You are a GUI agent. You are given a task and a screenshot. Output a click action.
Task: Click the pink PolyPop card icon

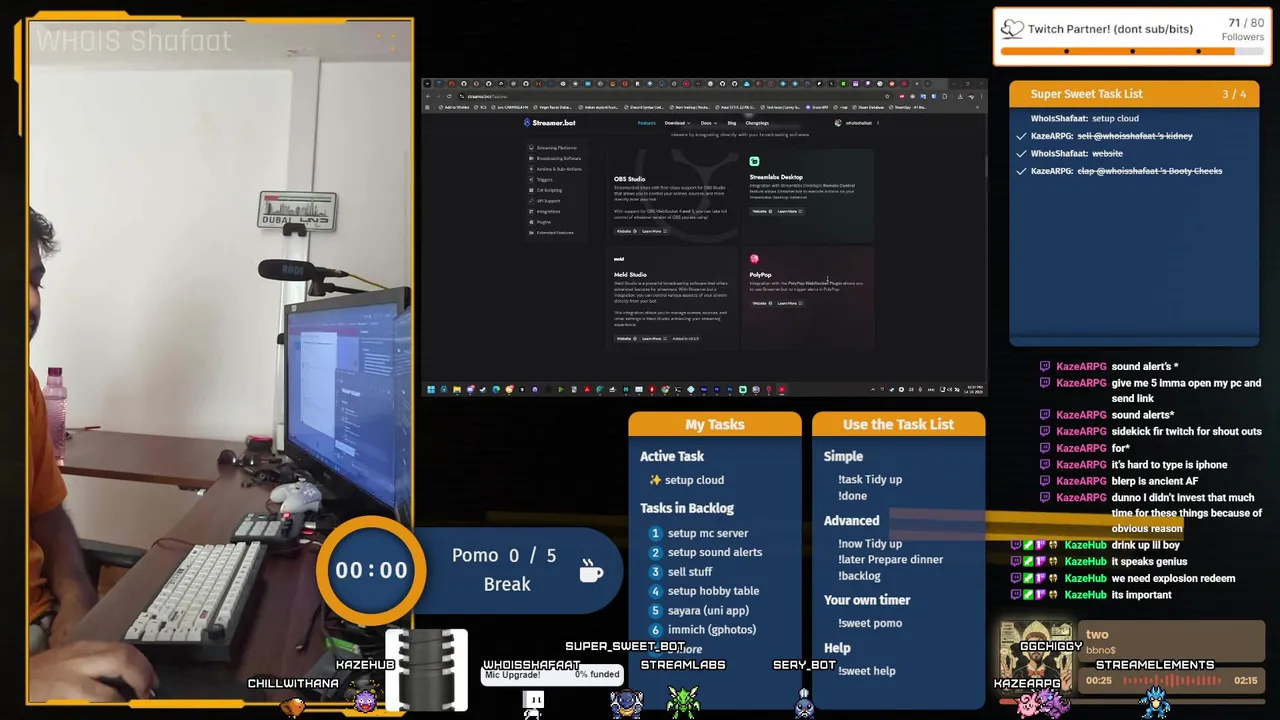coord(754,259)
